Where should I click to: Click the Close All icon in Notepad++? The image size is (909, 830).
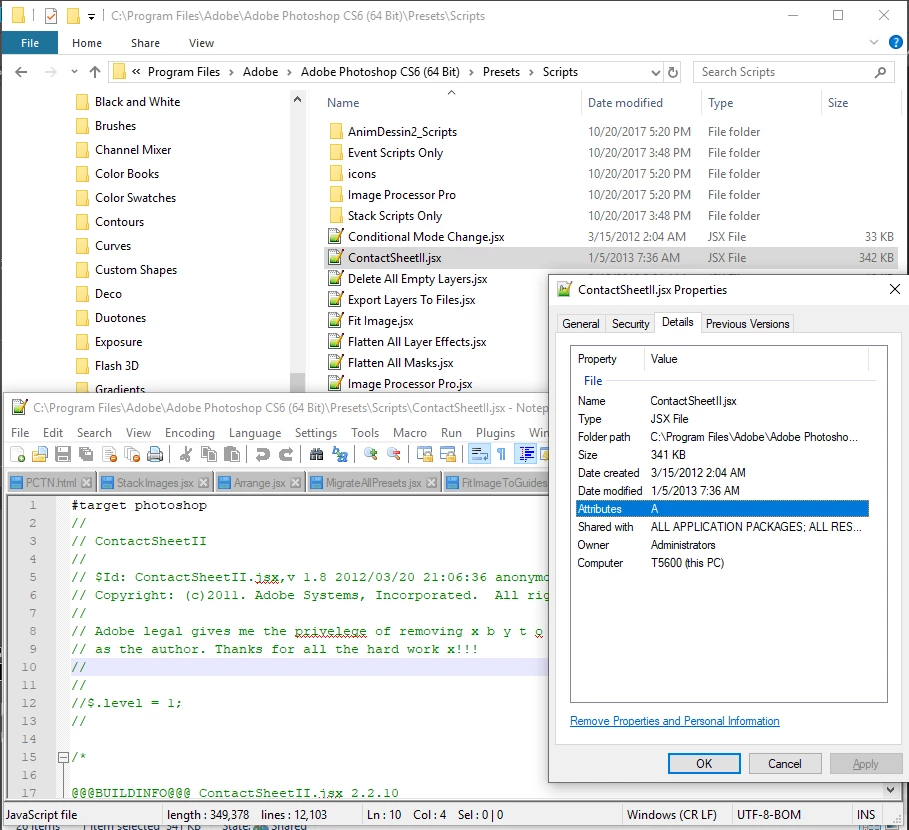coord(132,454)
